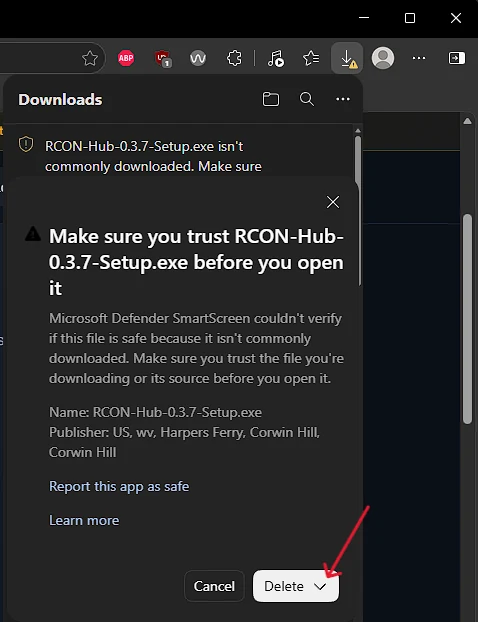Screen dimensions: 478x622
Task: Open the Favorites list icon
Action: click(311, 58)
